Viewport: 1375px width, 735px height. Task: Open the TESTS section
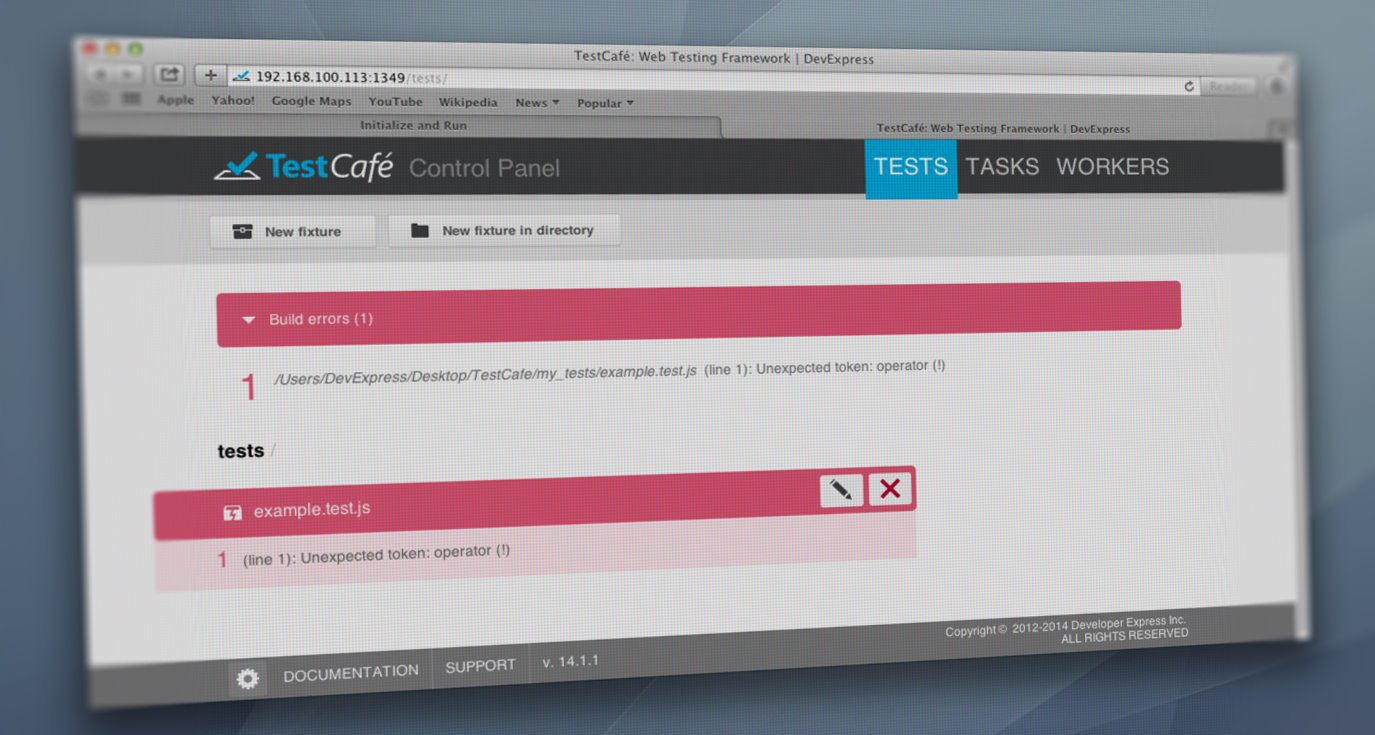[x=911, y=167]
